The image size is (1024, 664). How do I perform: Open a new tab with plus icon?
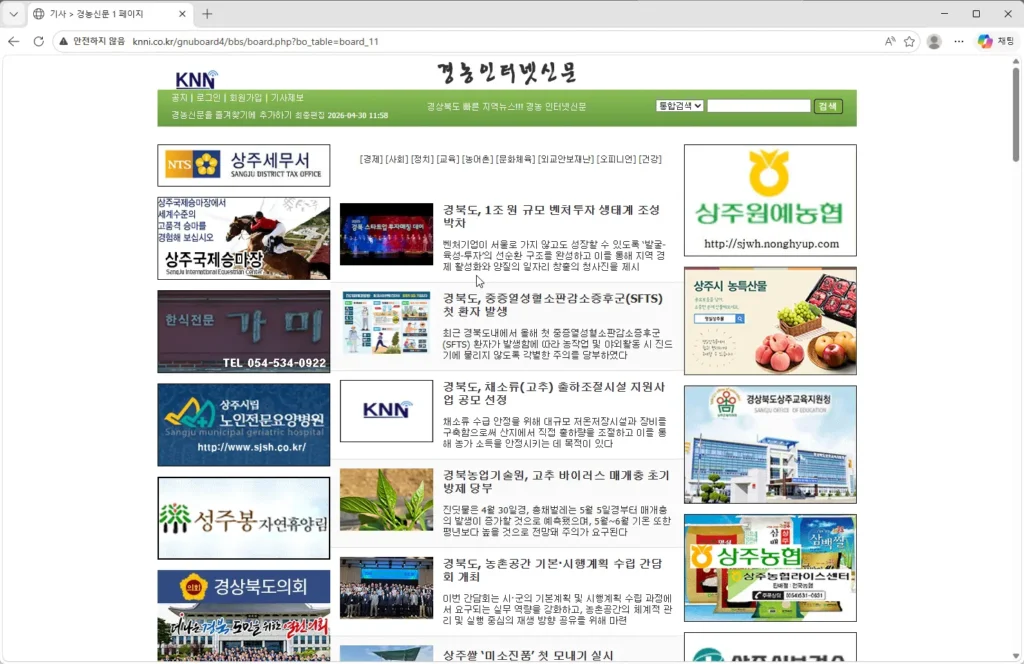point(207,14)
